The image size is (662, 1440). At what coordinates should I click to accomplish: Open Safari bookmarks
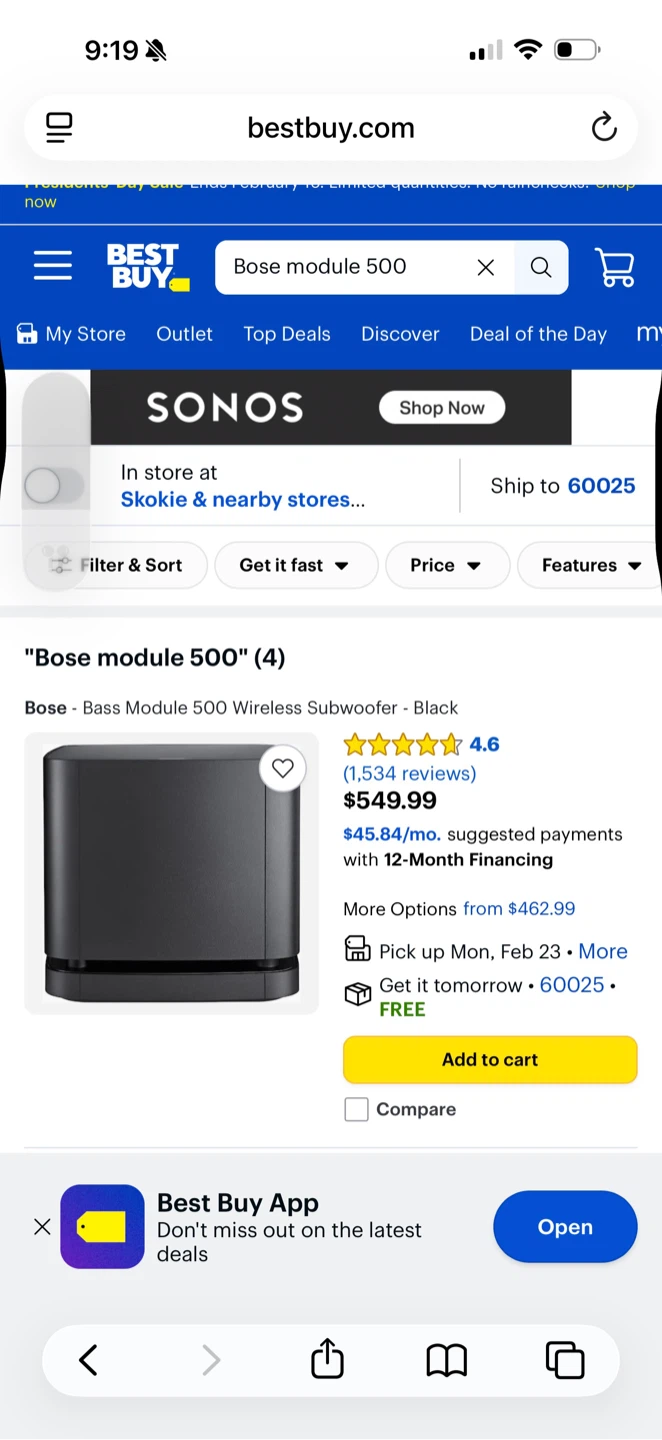click(x=446, y=1360)
